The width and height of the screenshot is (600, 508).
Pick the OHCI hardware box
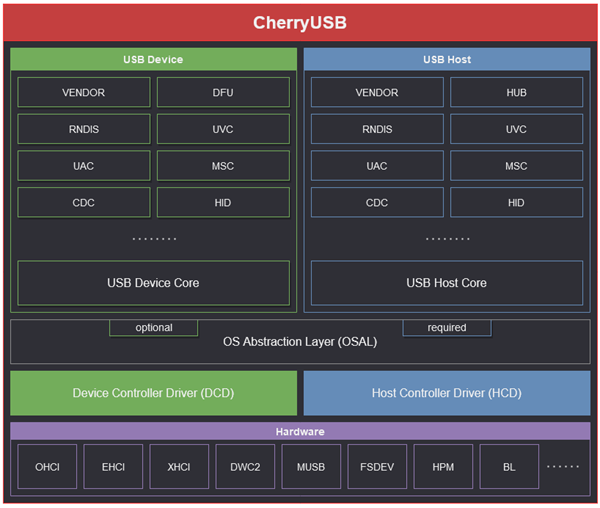tap(47, 466)
